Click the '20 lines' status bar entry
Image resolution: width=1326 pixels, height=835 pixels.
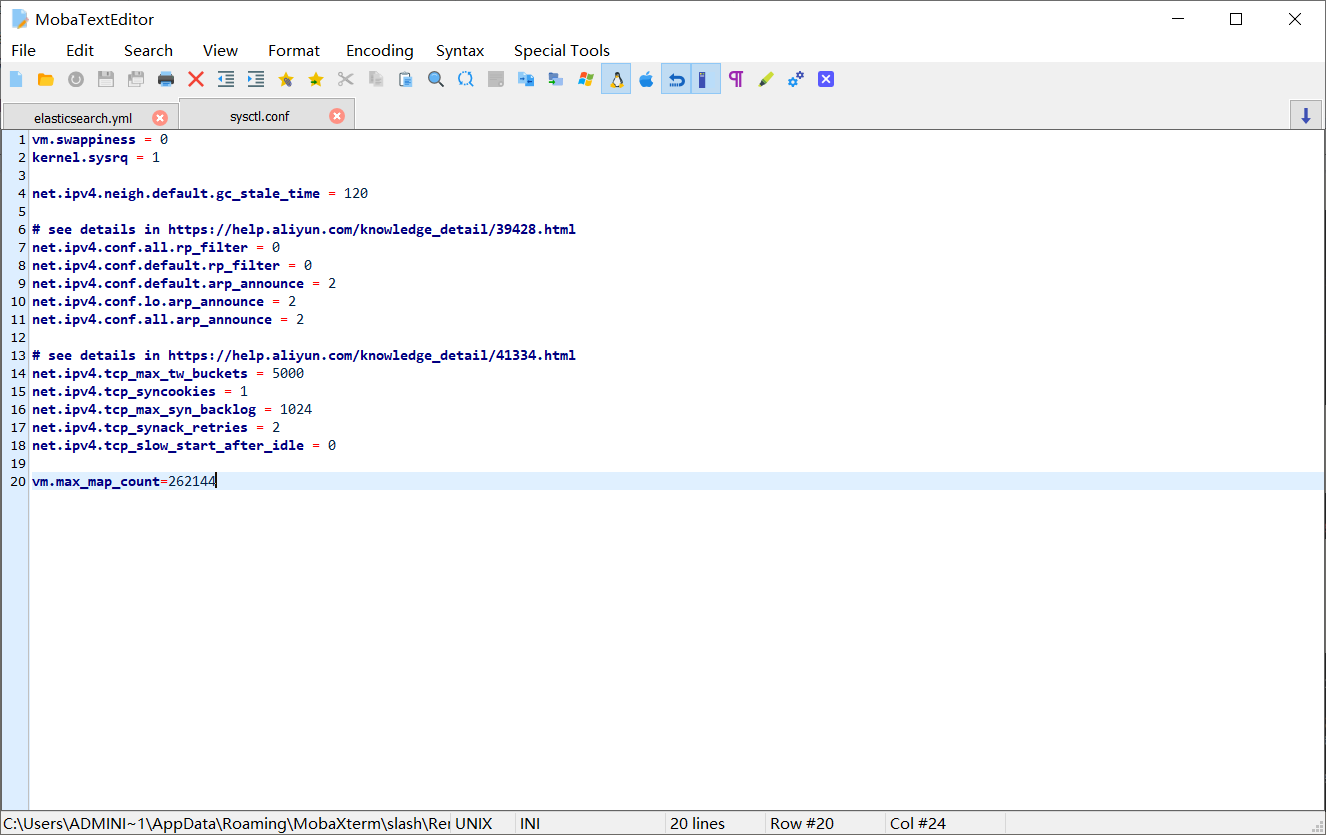click(x=697, y=824)
